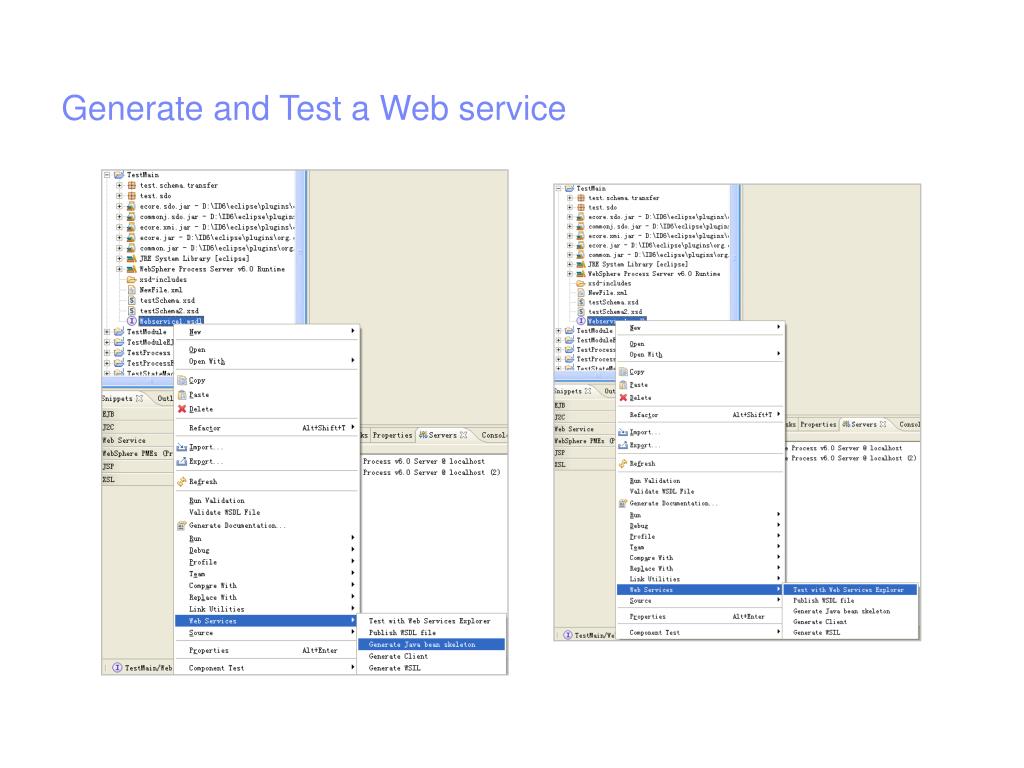The width and height of the screenshot is (1024, 768).
Task: Open XSL snippets drawer in right screenshot
Action: click(585, 465)
